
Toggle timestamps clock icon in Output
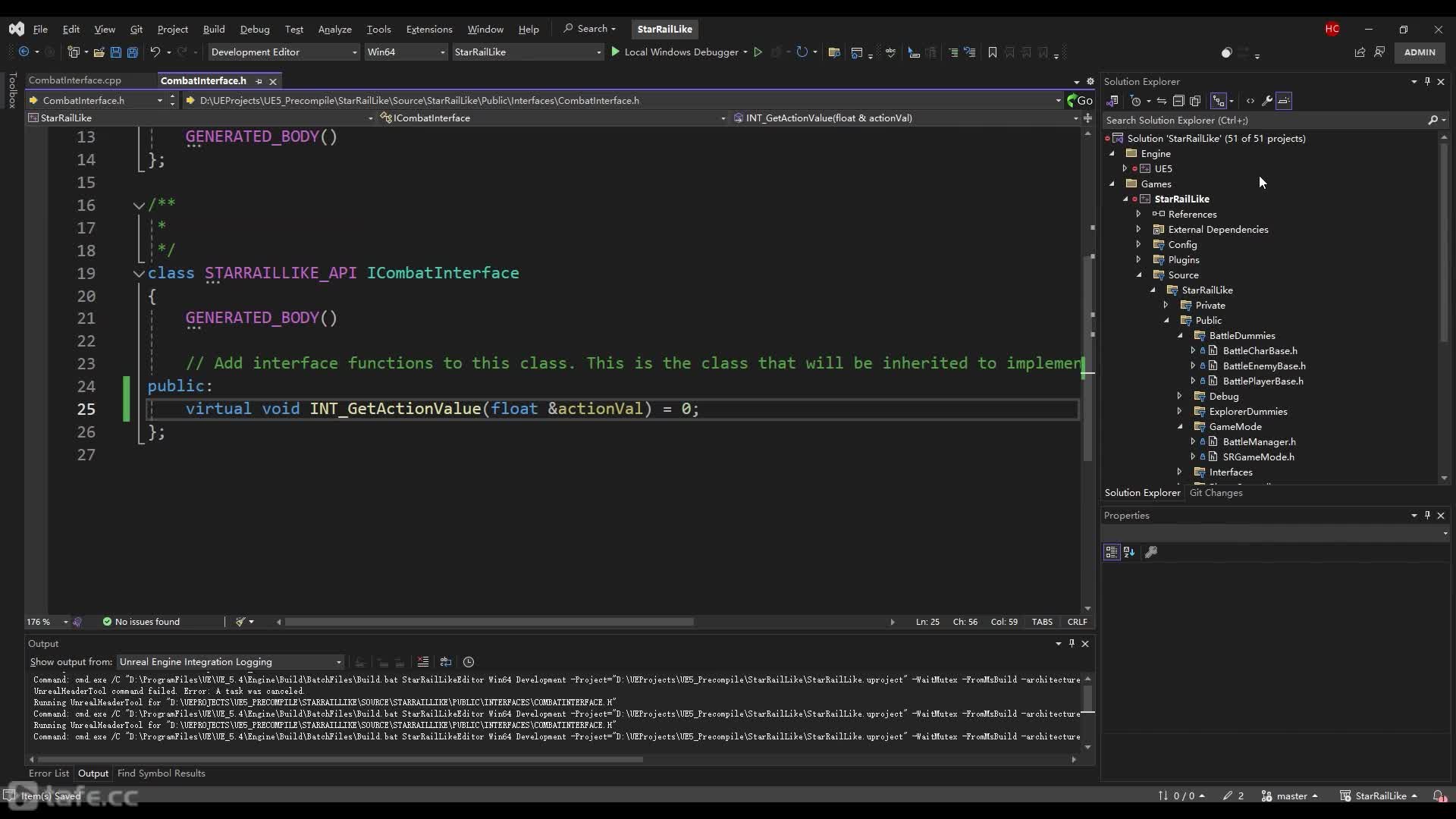point(469,662)
